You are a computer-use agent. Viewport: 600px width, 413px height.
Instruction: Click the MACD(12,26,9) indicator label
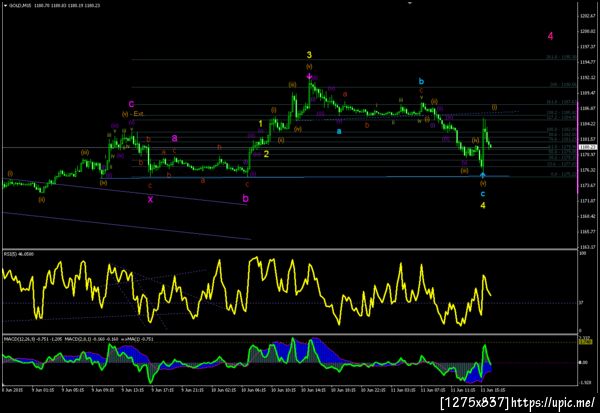pos(33,339)
